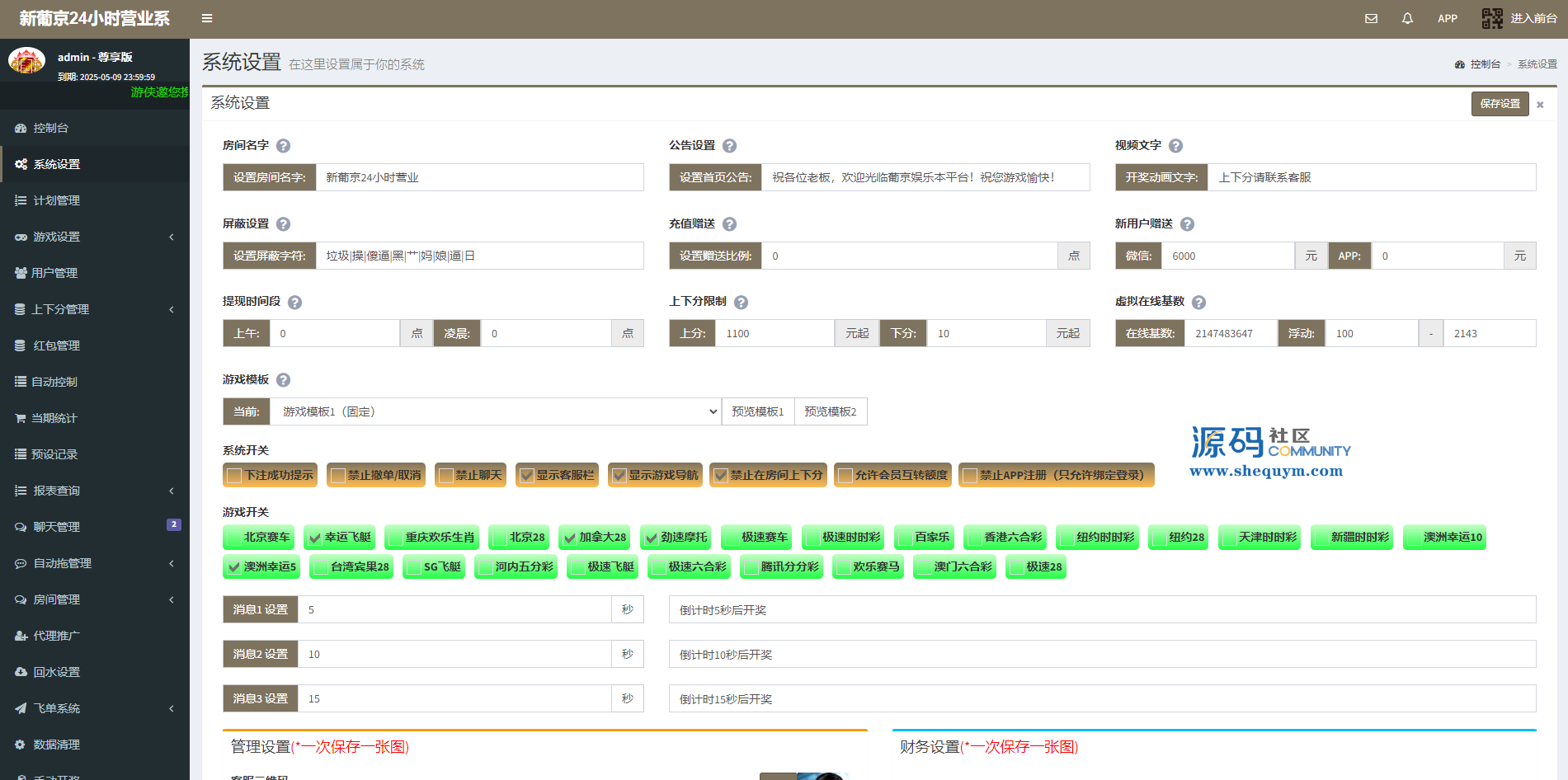This screenshot has height=780, width=1568.
Task: Click the help icon next to 新用户赠送
Action: (x=1187, y=224)
